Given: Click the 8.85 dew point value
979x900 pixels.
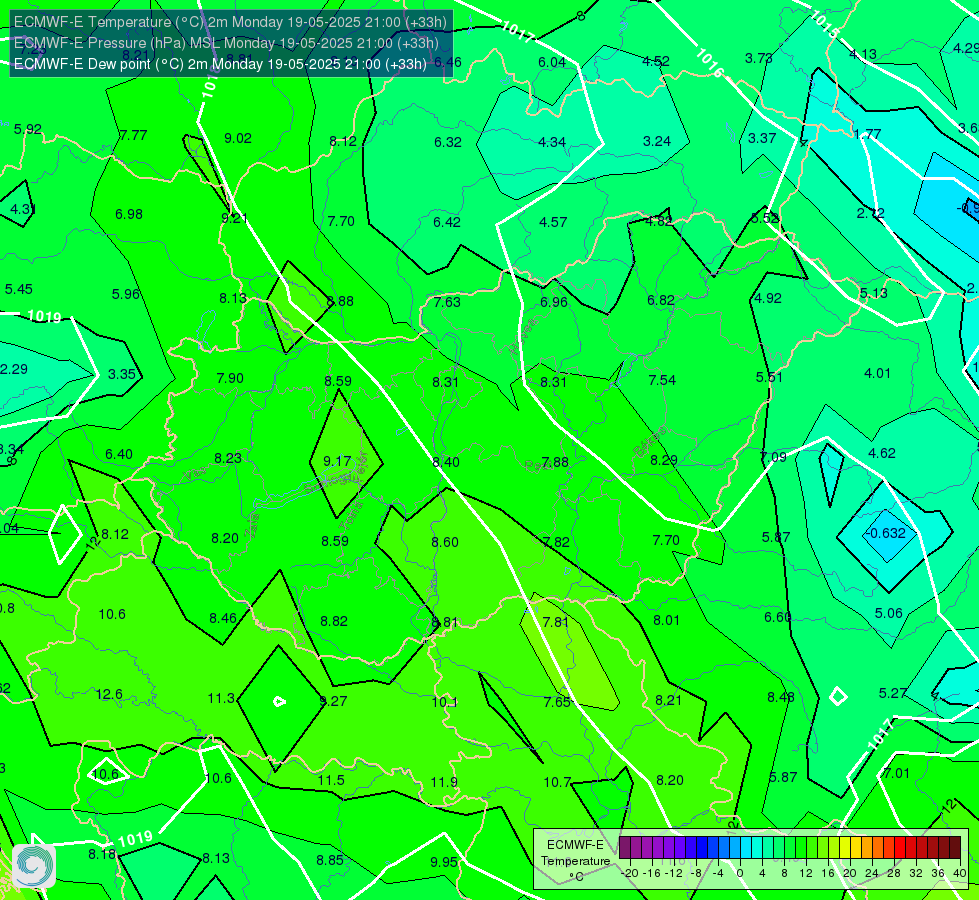Looking at the screenshot, I should point(330,861).
